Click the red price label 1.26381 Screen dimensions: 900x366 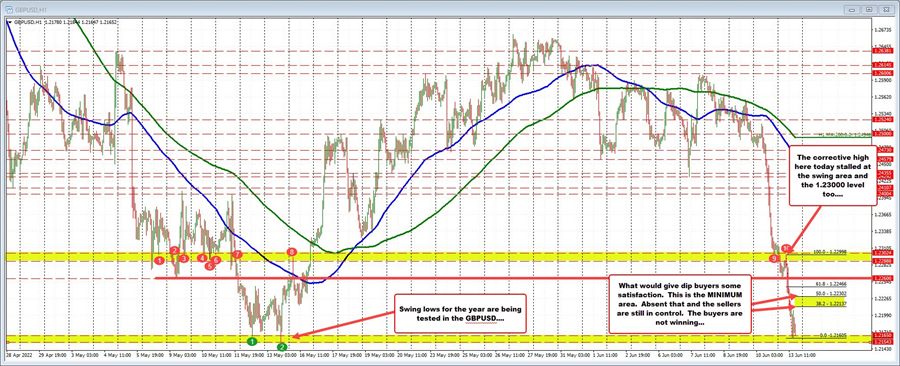[x=884, y=50]
